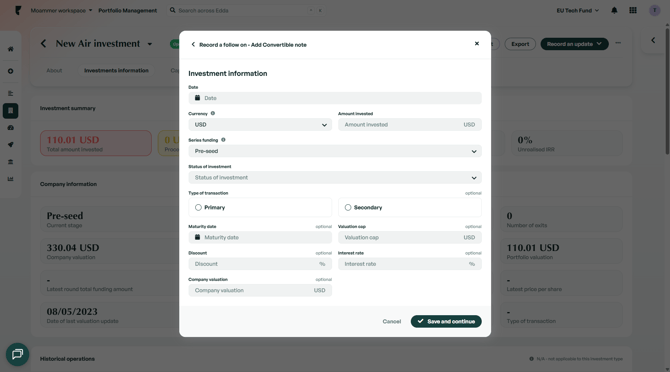Viewport: 670px width, 372px height.
Task: Open the sidebar dashboard gauge icon
Action: click(11, 128)
